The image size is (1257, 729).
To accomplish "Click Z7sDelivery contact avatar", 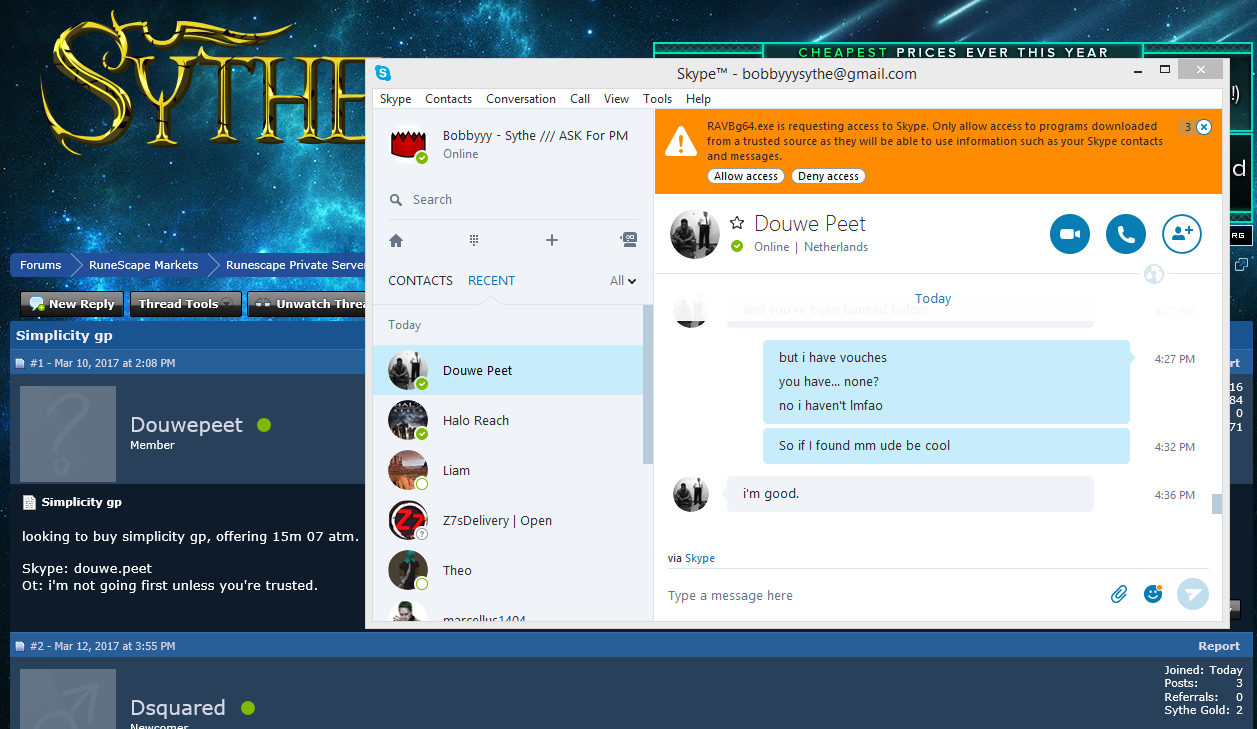I will click(408, 520).
